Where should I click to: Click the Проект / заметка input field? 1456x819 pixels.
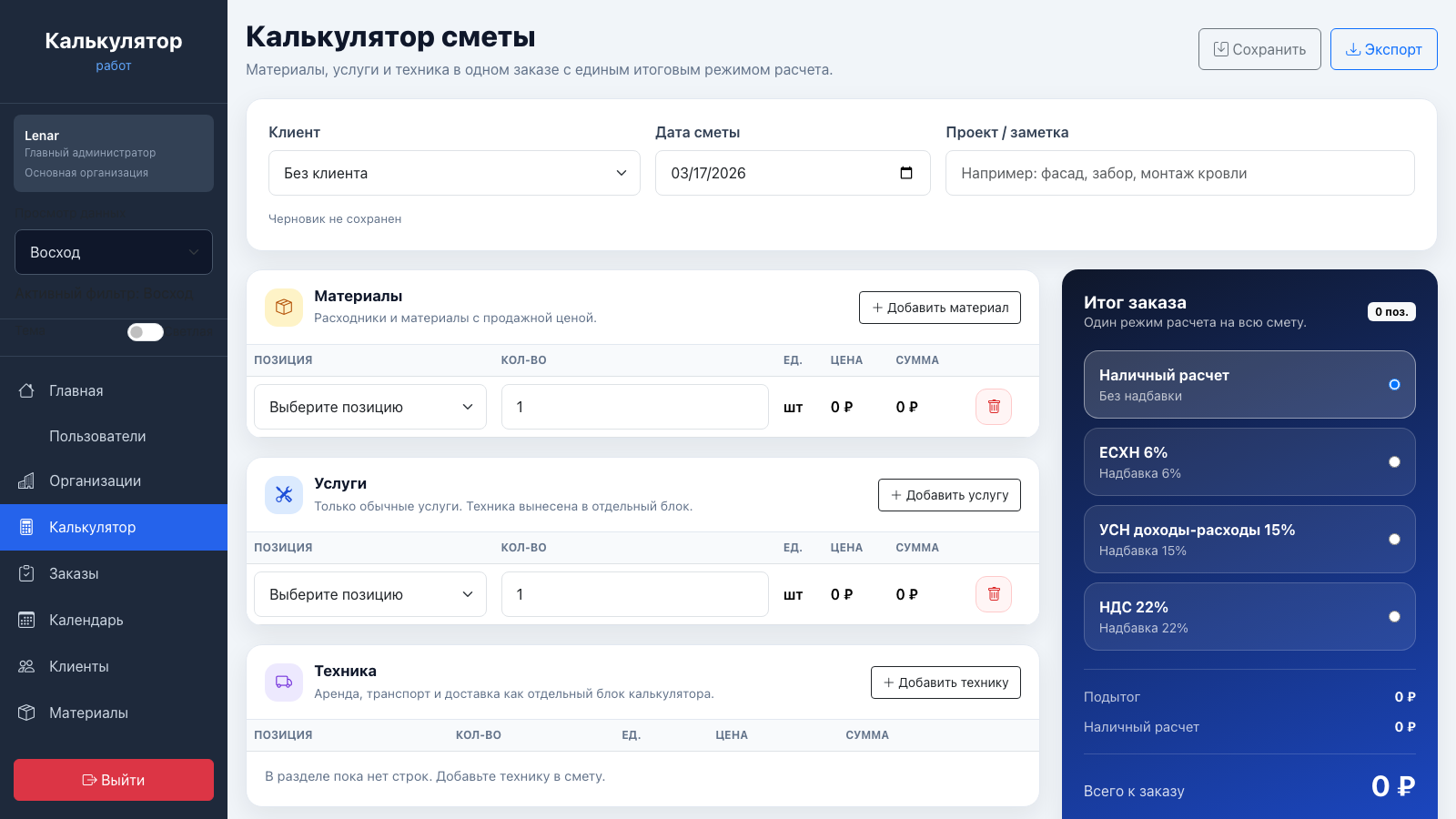click(1179, 173)
